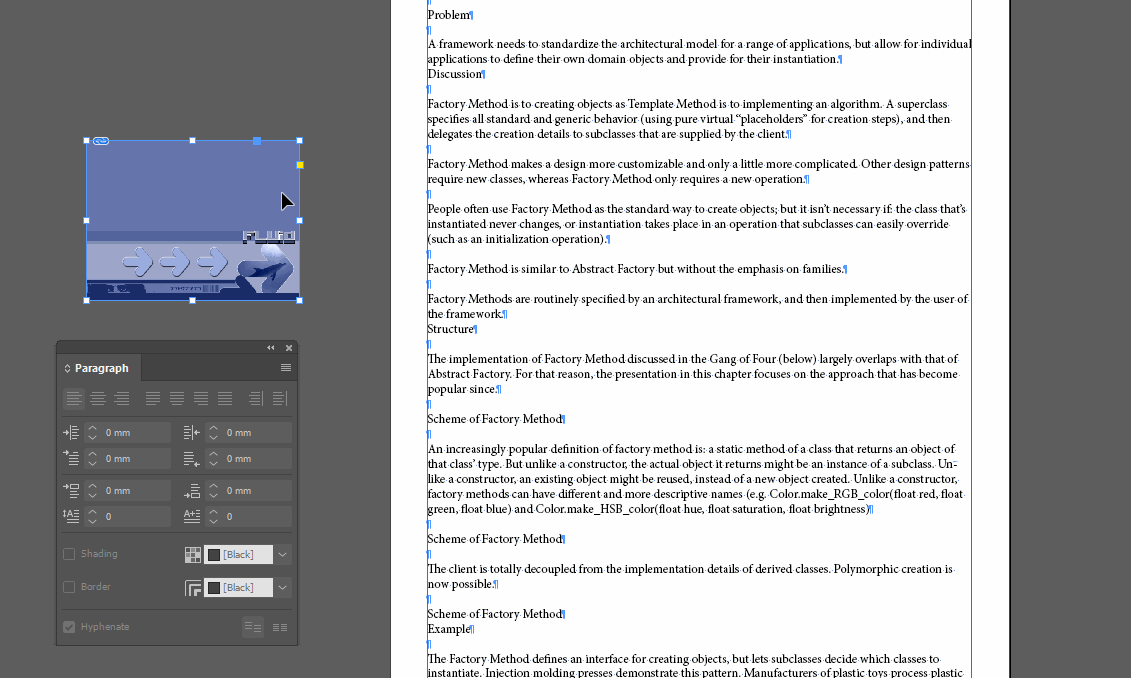Click the Left Indent icon
The height and width of the screenshot is (678, 1131).
[71, 433]
